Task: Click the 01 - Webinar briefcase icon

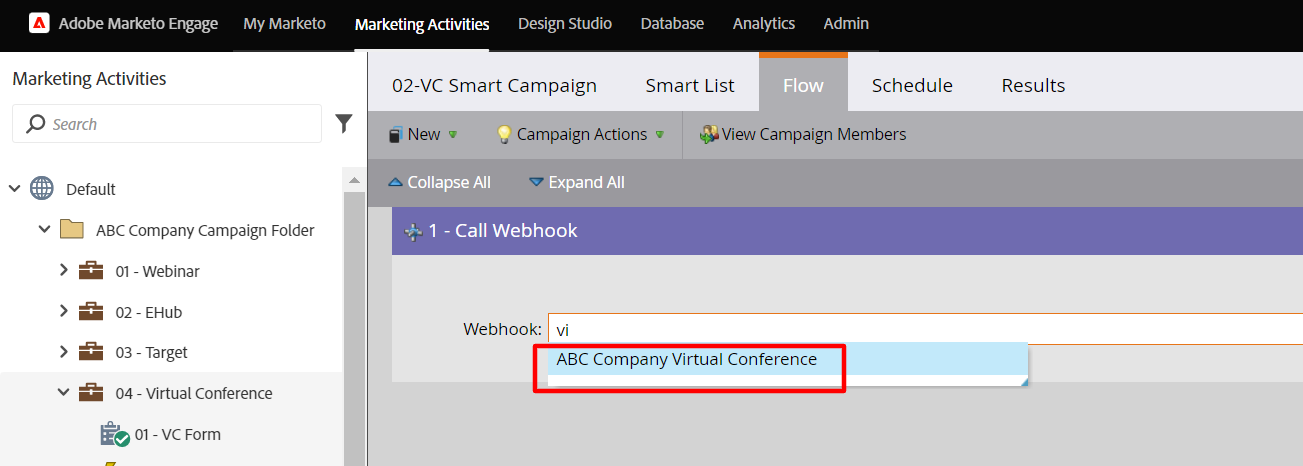Action: point(91,271)
